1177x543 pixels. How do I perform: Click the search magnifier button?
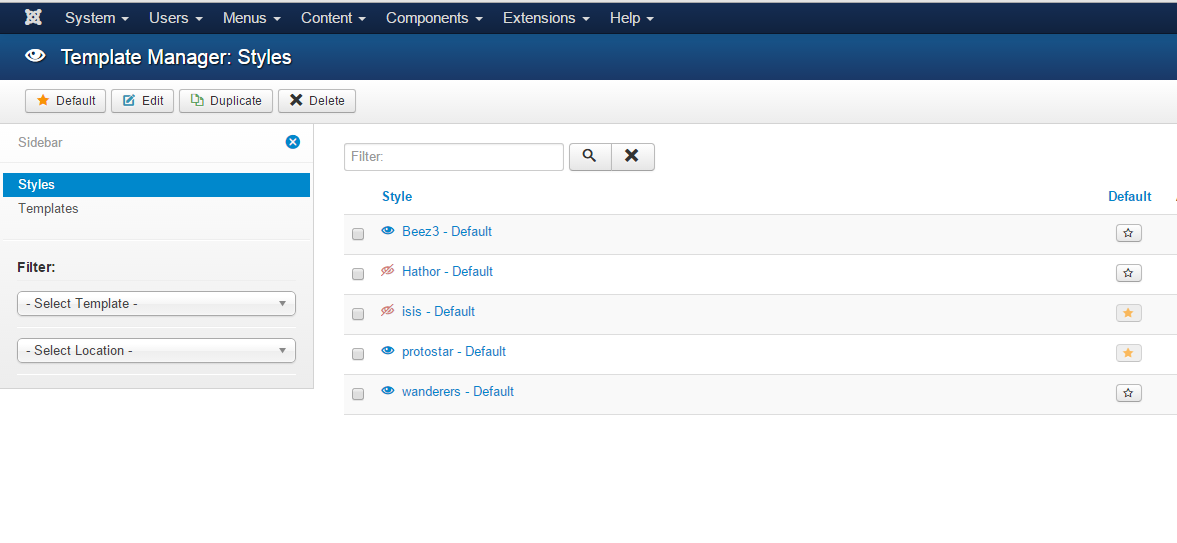(x=590, y=157)
